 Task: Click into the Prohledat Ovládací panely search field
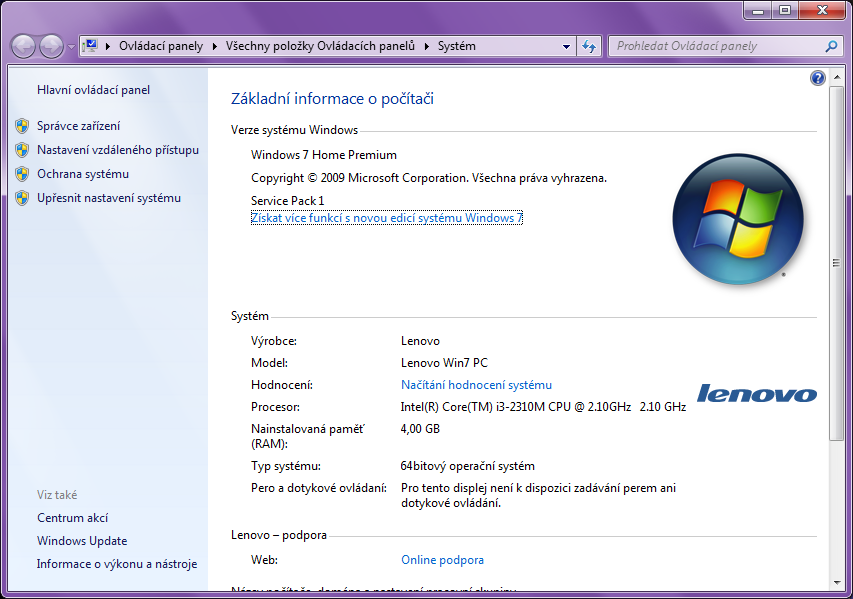click(715, 46)
